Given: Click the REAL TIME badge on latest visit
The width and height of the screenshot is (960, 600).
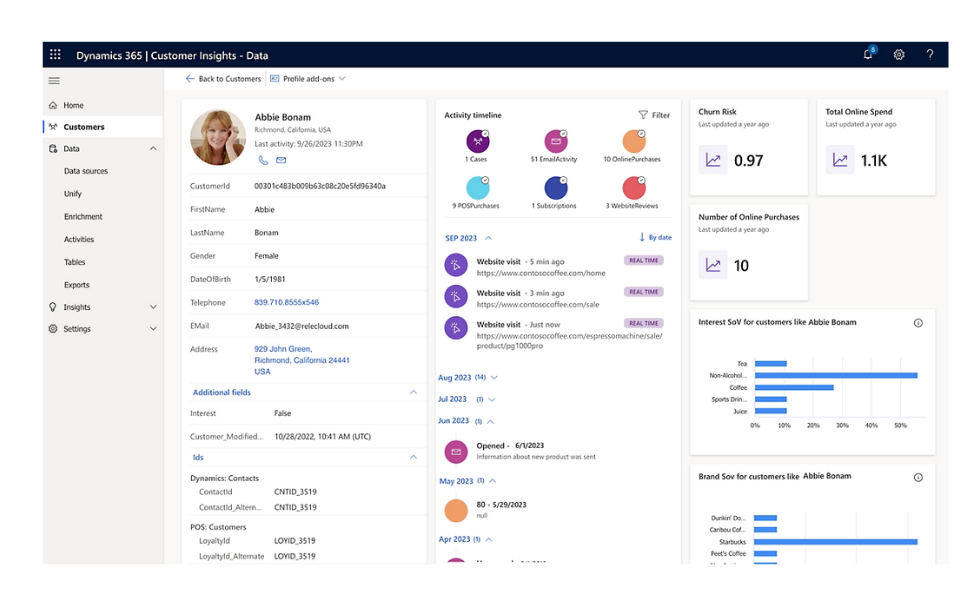Looking at the screenshot, I should click(x=643, y=323).
